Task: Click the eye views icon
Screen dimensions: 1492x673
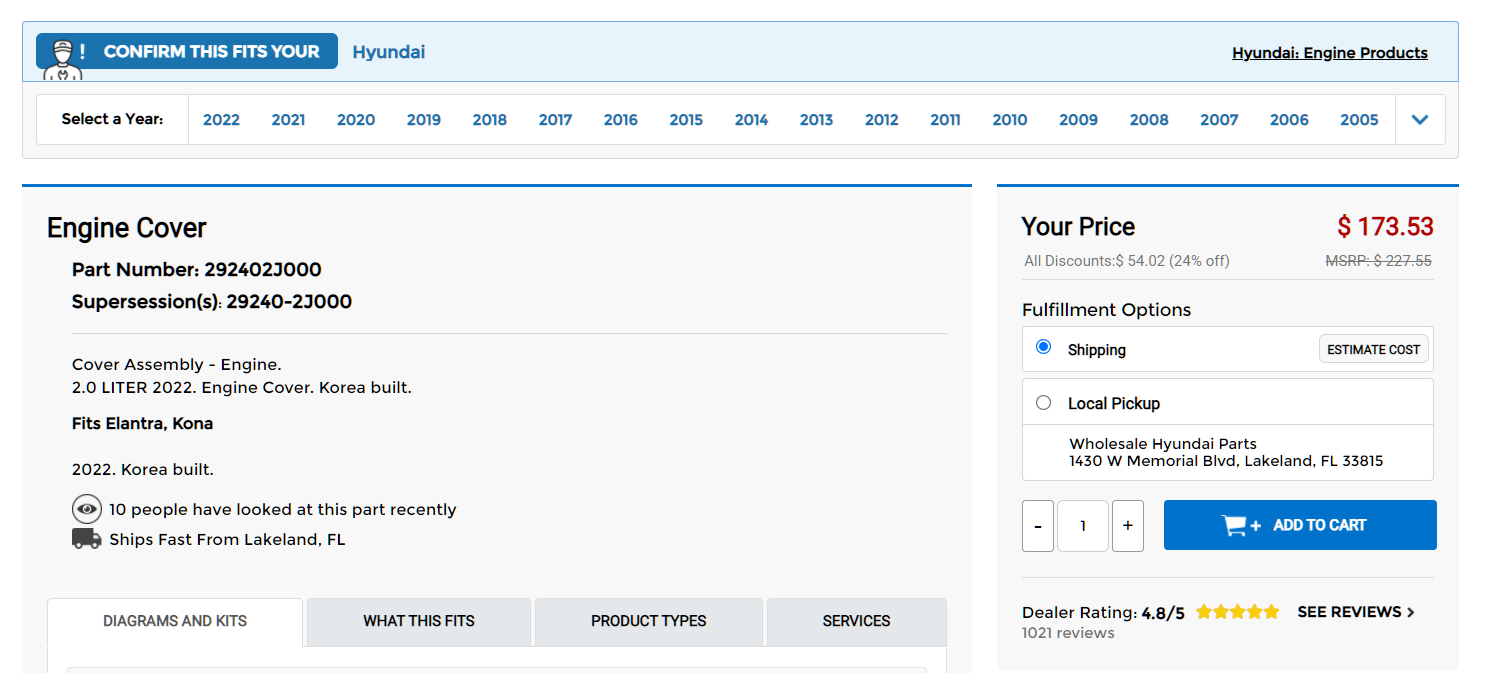Action: pyautogui.click(x=87, y=509)
